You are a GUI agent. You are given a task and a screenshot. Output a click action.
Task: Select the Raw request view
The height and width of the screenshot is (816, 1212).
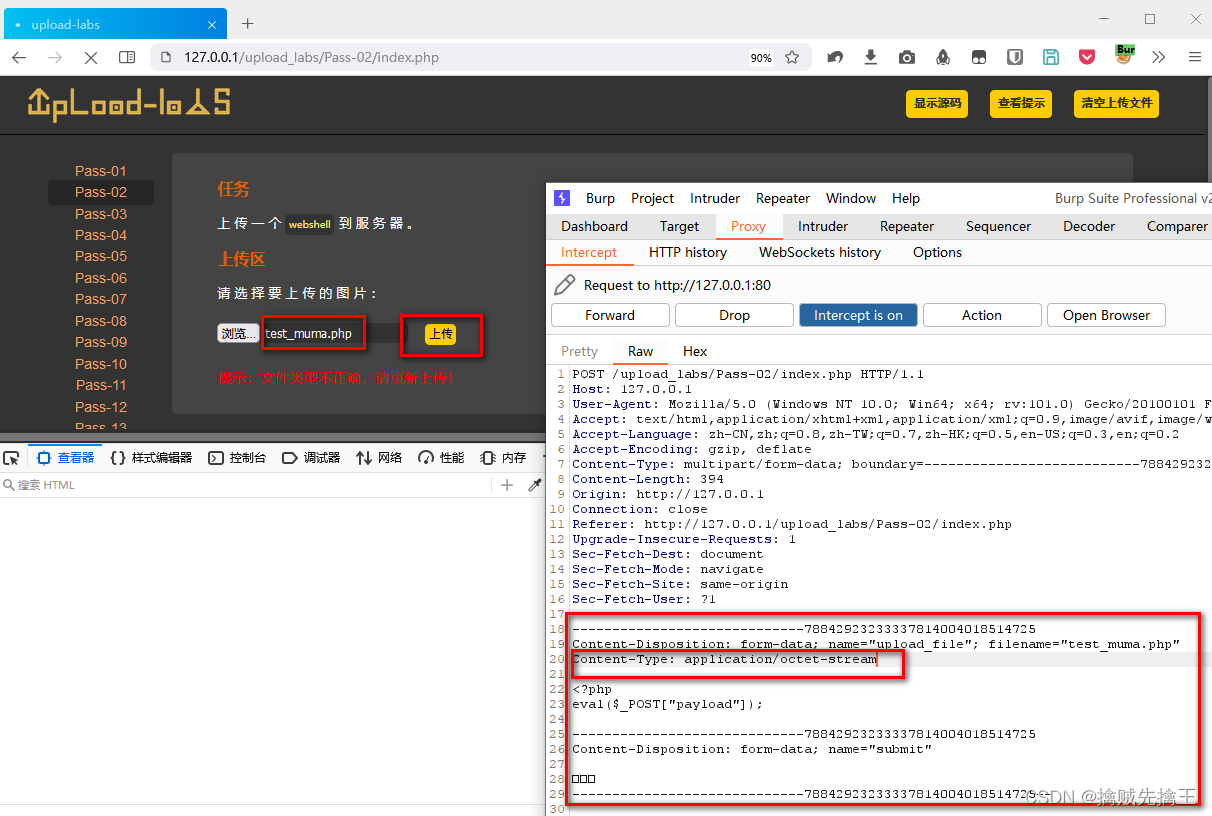point(641,351)
